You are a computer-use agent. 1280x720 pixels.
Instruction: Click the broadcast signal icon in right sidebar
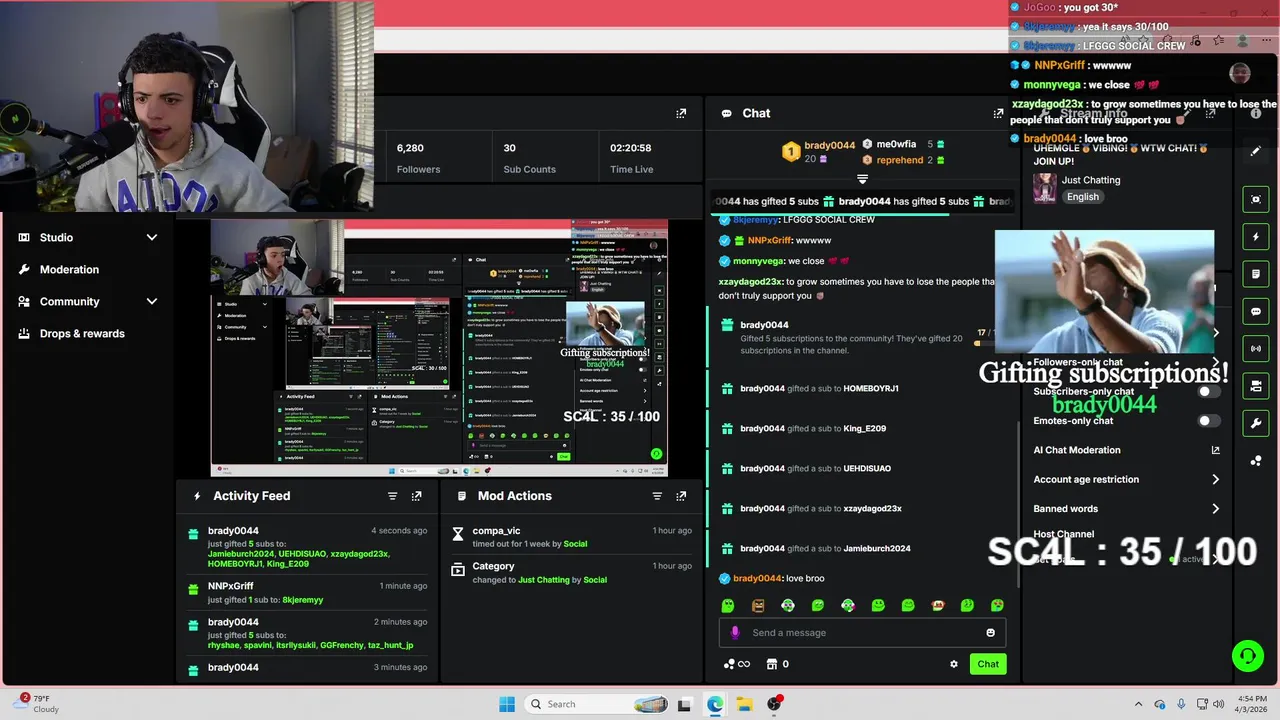pyautogui.click(x=1256, y=348)
